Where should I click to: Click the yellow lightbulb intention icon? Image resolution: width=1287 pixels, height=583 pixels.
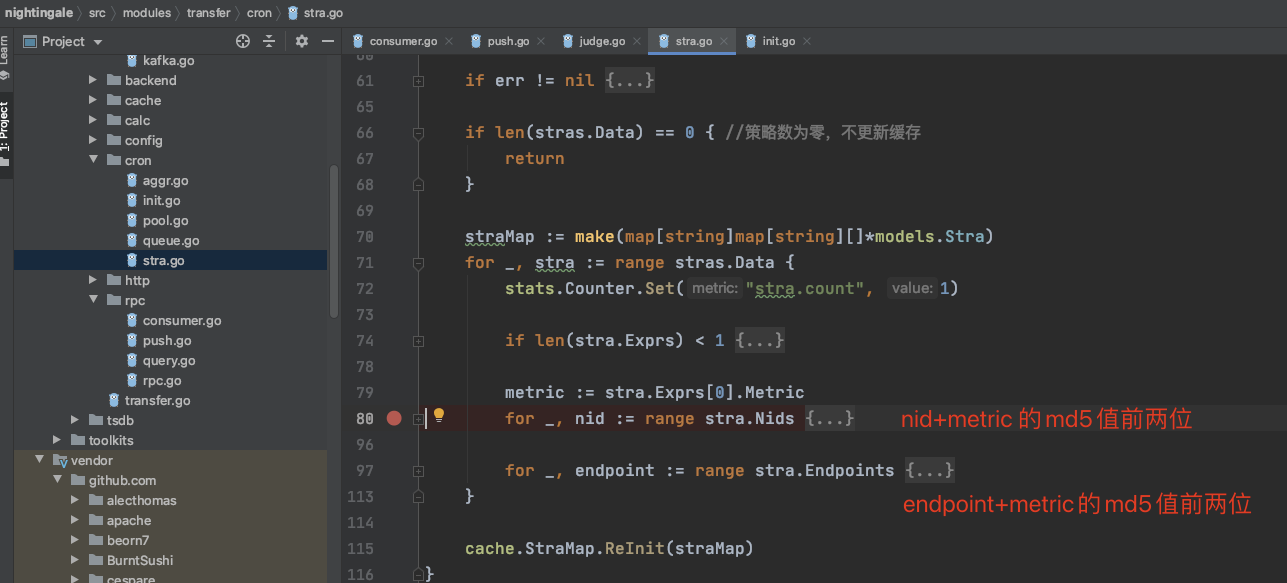tap(438, 416)
